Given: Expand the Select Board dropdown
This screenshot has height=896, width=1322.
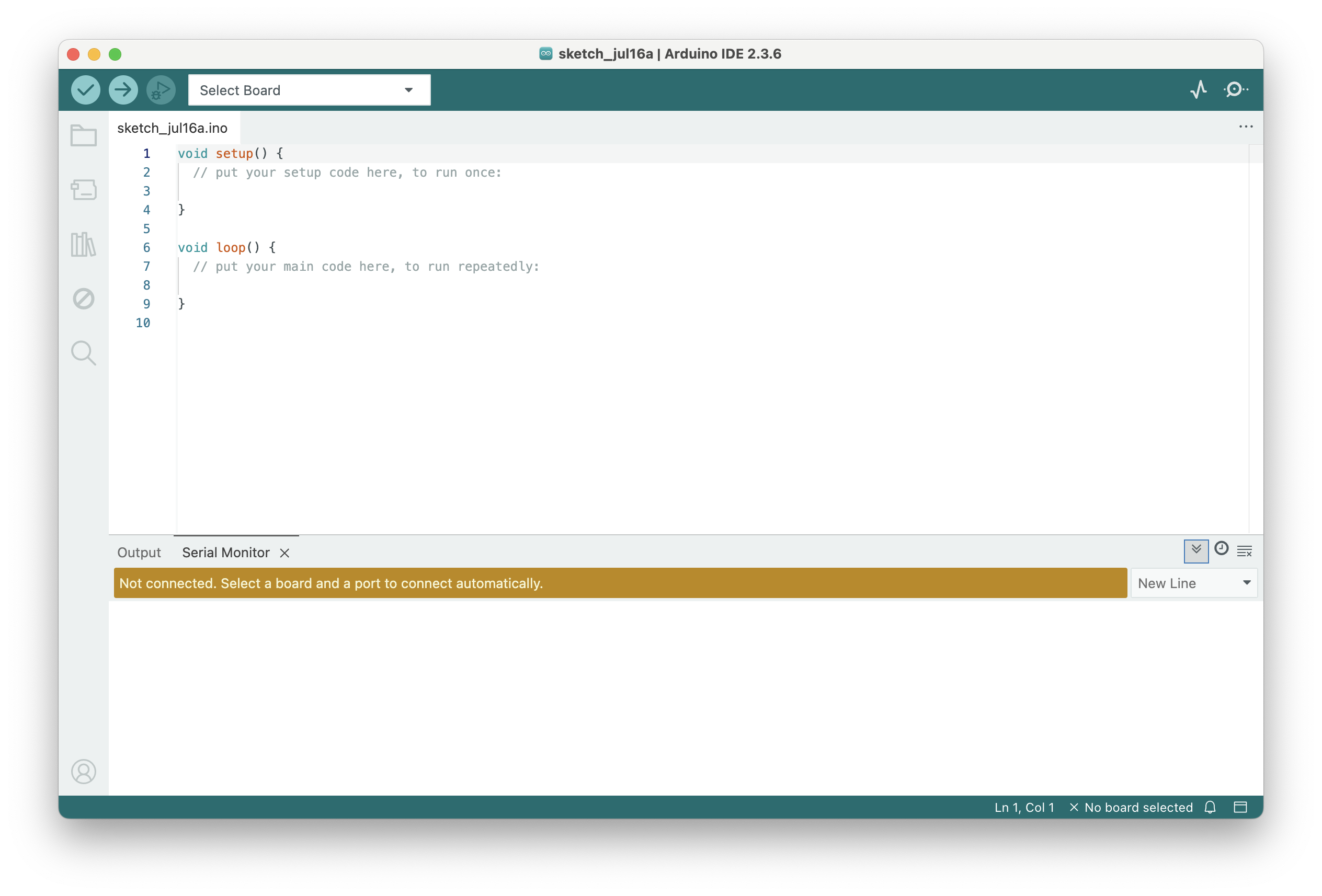Looking at the screenshot, I should pos(310,90).
